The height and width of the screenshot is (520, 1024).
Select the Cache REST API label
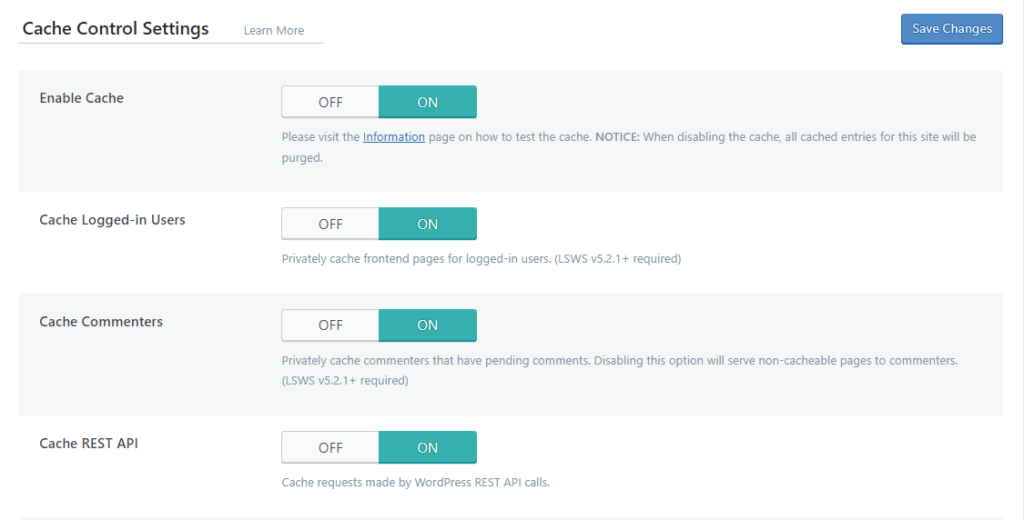point(89,443)
